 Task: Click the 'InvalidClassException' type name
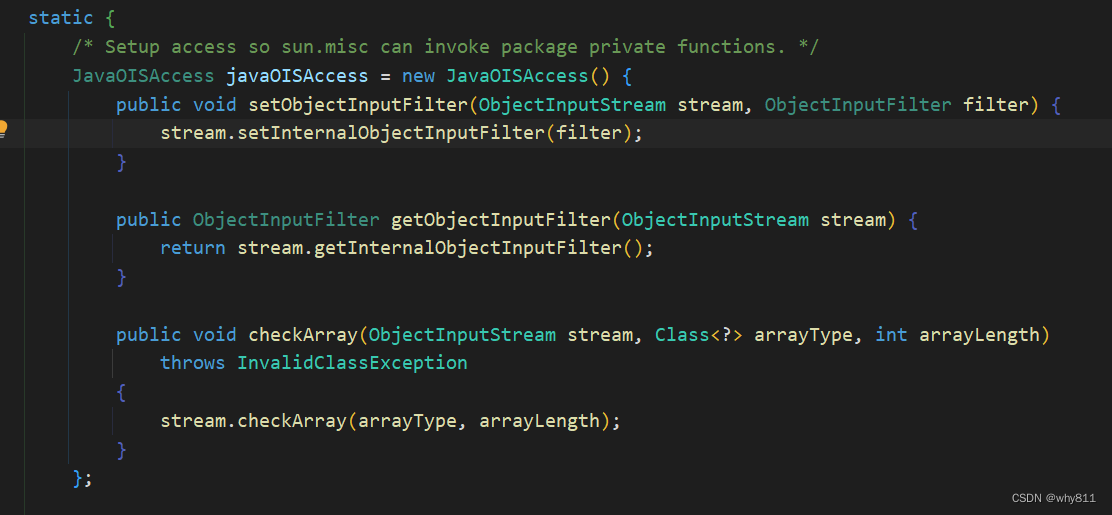[x=352, y=363]
